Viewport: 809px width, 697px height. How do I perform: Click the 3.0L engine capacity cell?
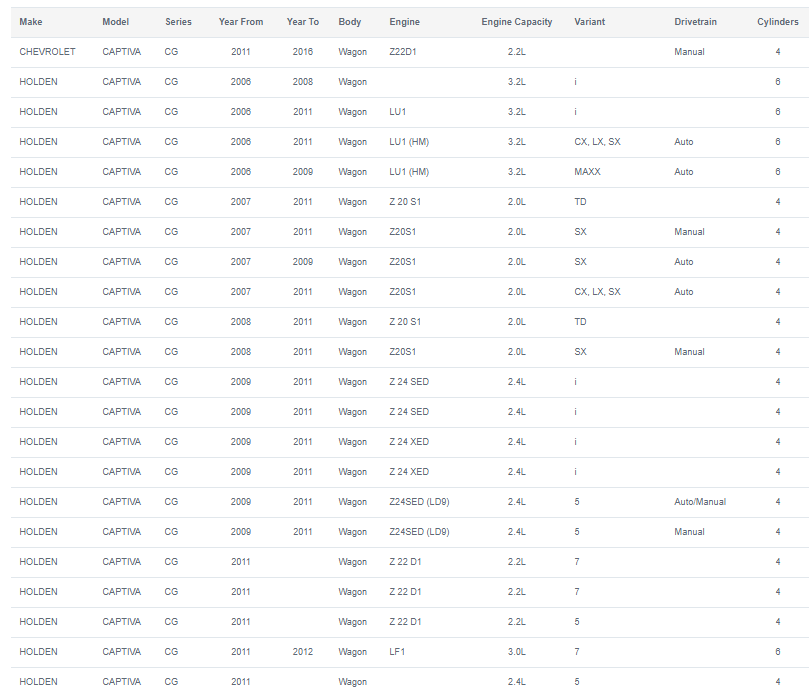(x=516, y=652)
